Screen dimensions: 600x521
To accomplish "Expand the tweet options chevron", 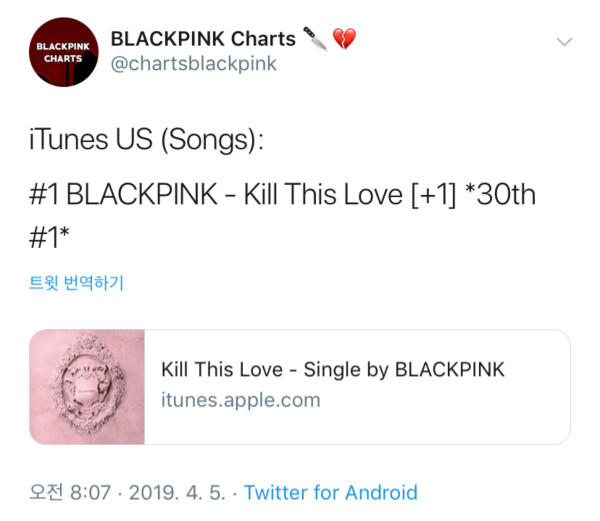I will point(564,42).
